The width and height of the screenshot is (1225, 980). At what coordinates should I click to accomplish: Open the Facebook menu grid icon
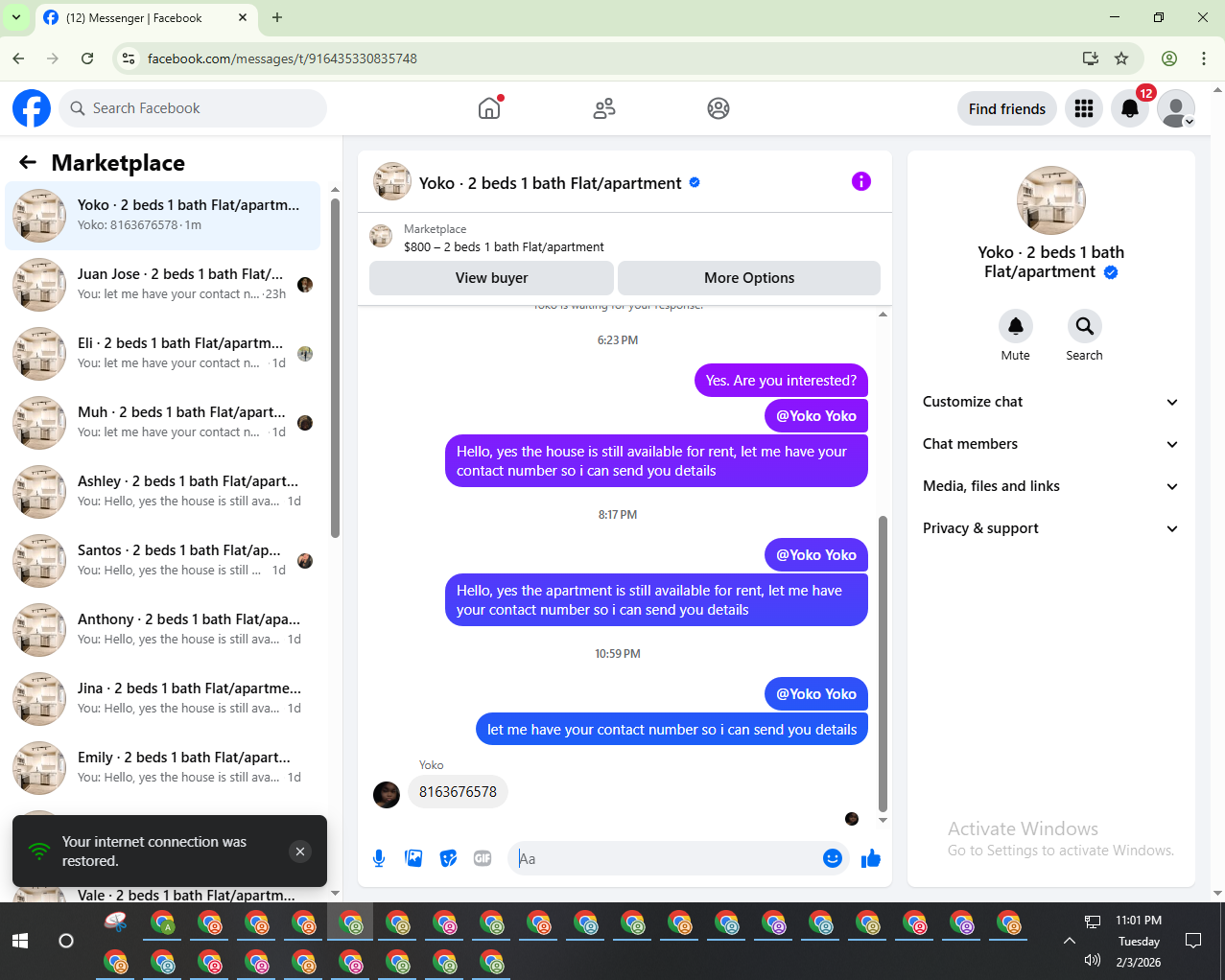tap(1084, 108)
